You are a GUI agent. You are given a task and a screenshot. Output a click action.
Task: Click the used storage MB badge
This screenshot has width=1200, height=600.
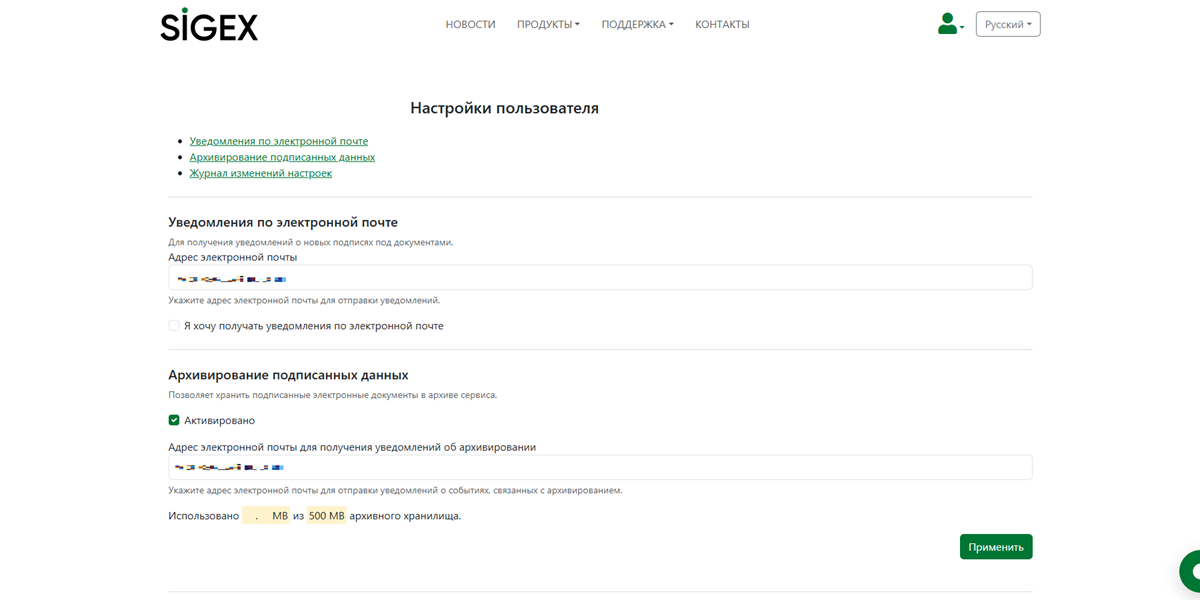click(266, 516)
